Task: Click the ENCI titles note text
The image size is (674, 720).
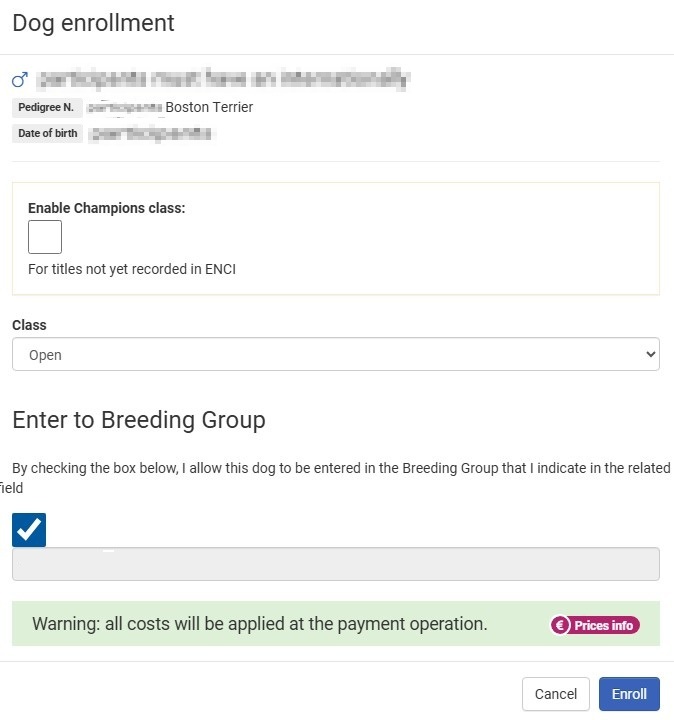Action: [x=132, y=268]
